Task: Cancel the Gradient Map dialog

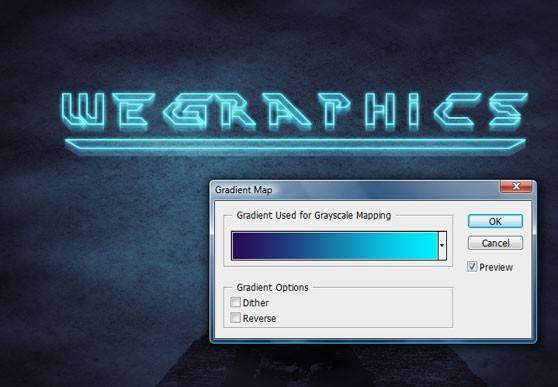Action: [495, 243]
